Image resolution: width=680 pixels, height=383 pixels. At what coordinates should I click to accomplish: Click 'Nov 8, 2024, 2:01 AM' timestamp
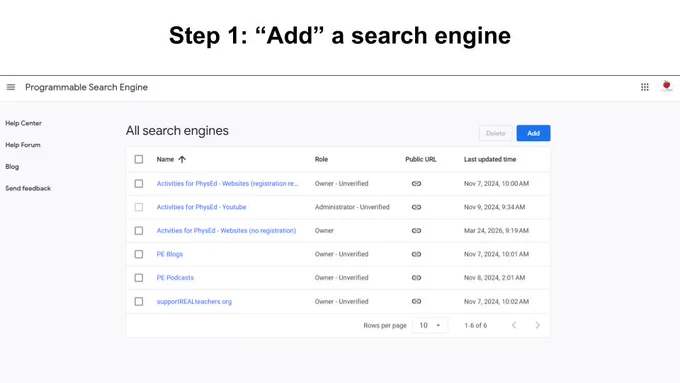494,278
